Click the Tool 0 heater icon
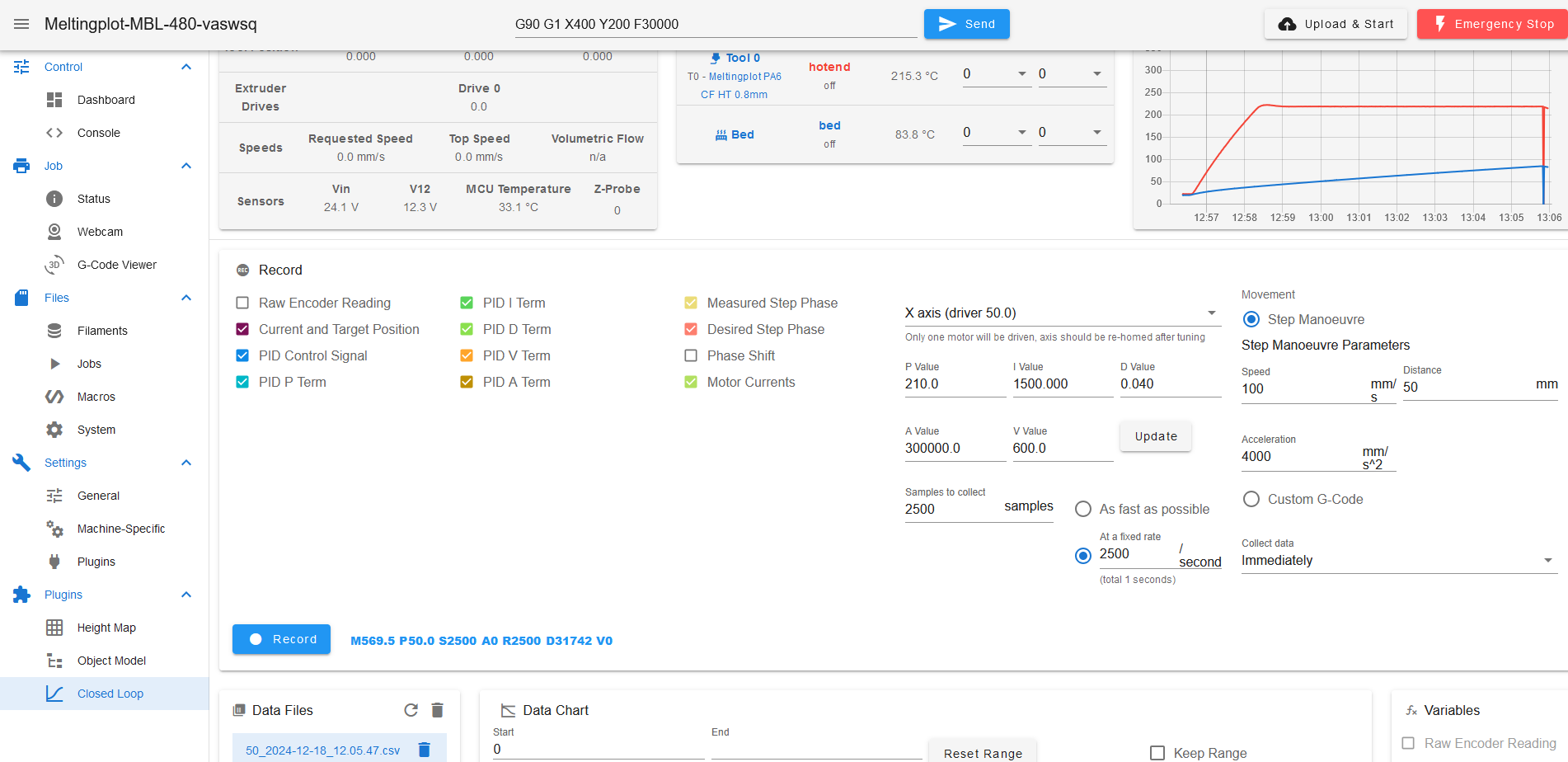This screenshot has height=762, width=1568. coord(716,58)
